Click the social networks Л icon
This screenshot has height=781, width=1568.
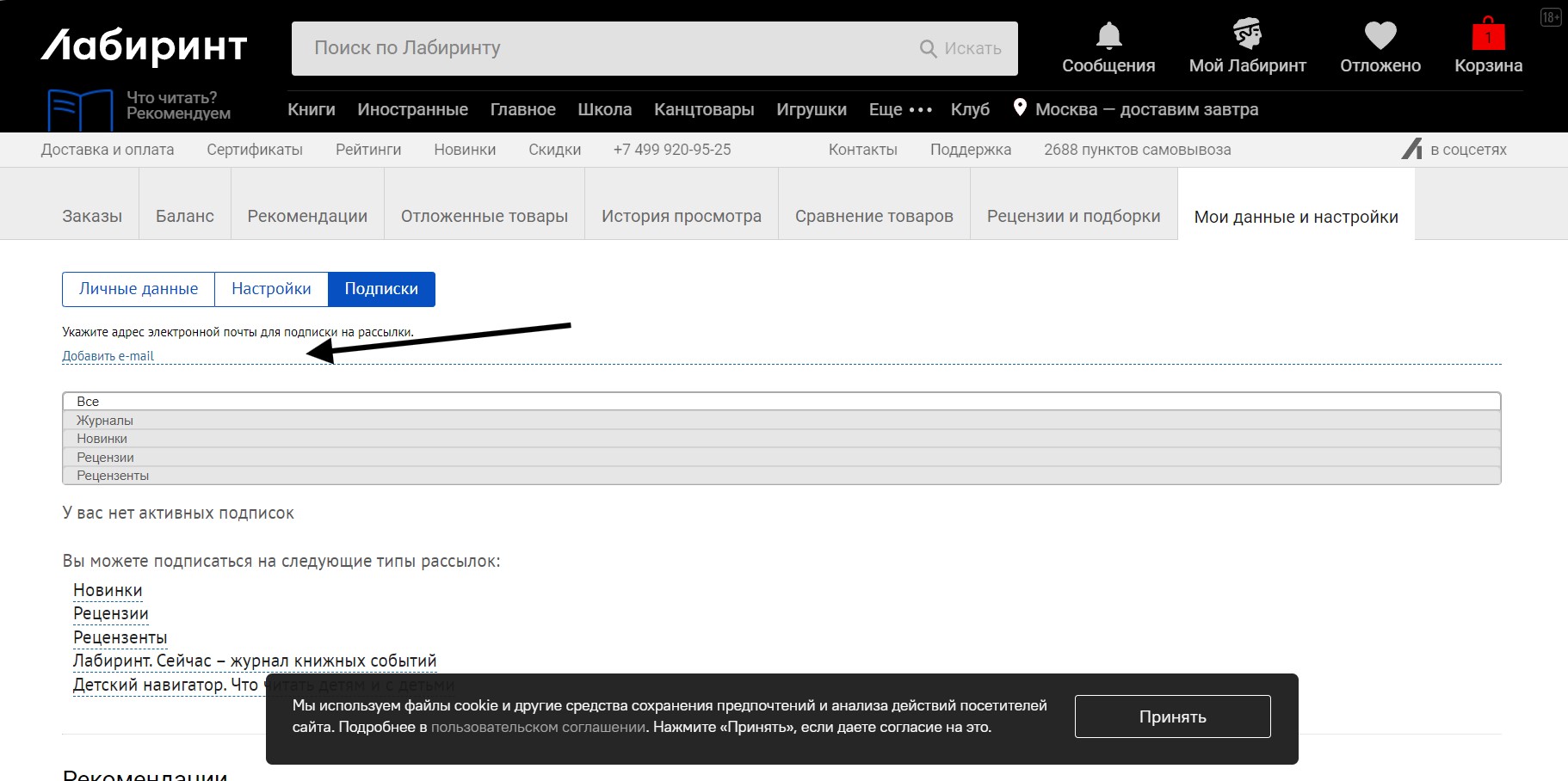1411,149
